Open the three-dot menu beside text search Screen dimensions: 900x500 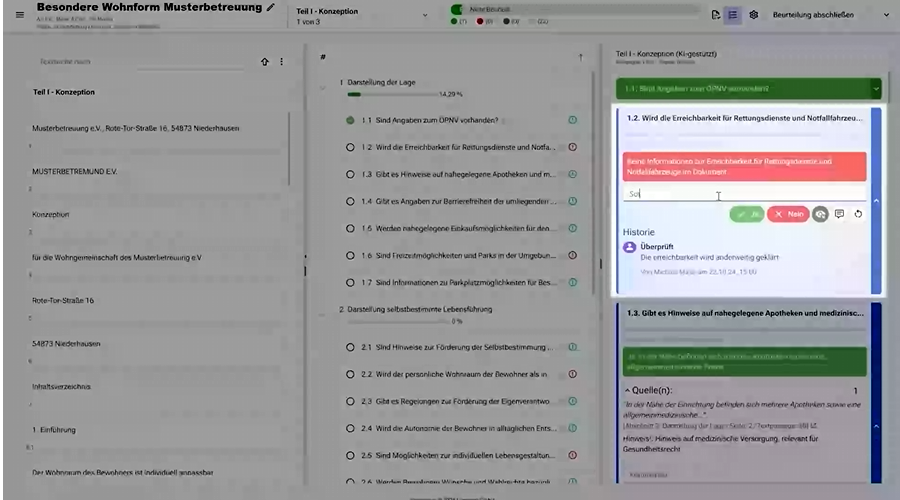click(x=281, y=61)
